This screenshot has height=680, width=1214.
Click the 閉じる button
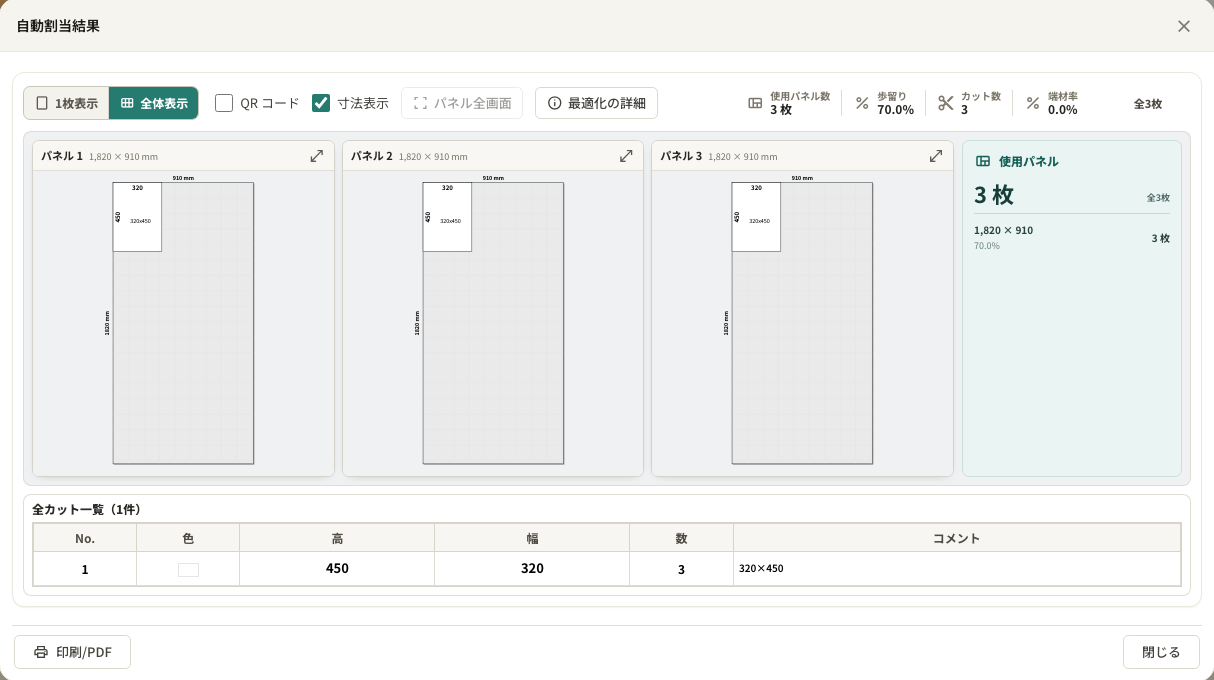tap(1161, 652)
